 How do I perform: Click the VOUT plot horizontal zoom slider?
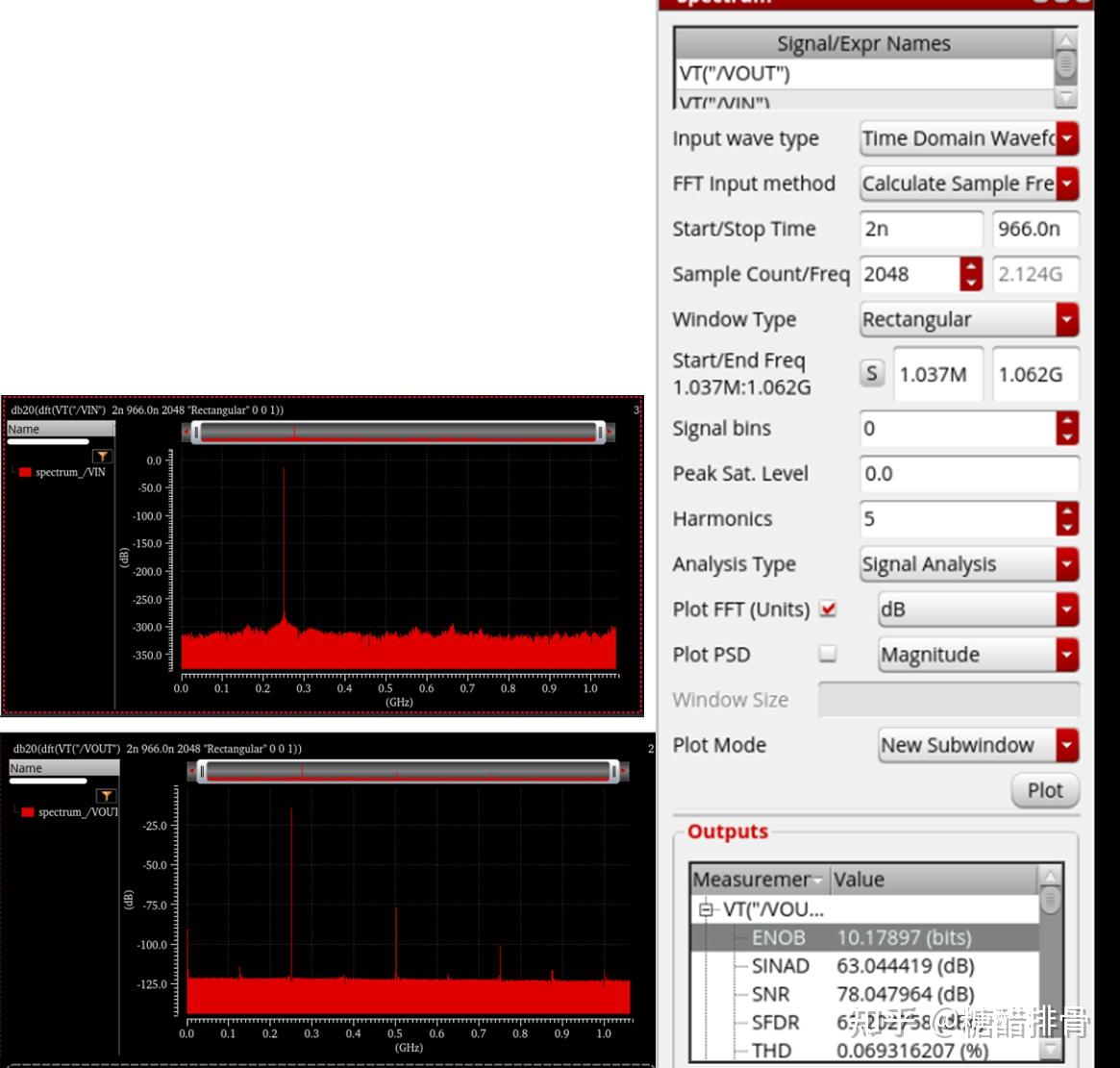click(408, 771)
